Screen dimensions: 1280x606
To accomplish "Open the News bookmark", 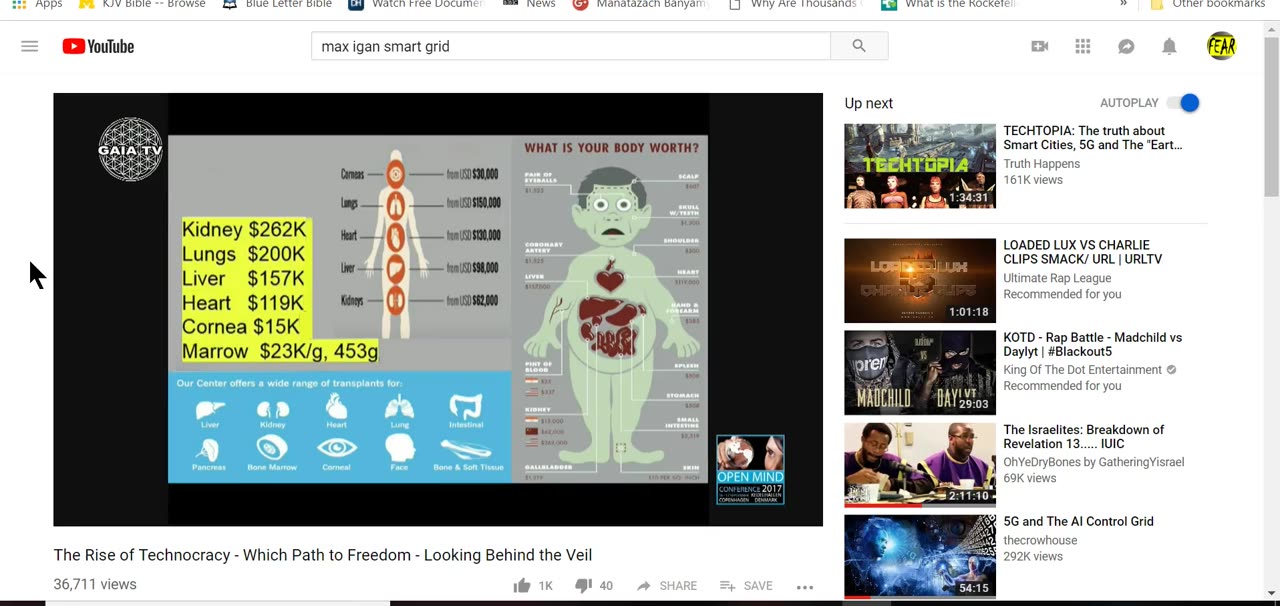I will click(x=530, y=4).
